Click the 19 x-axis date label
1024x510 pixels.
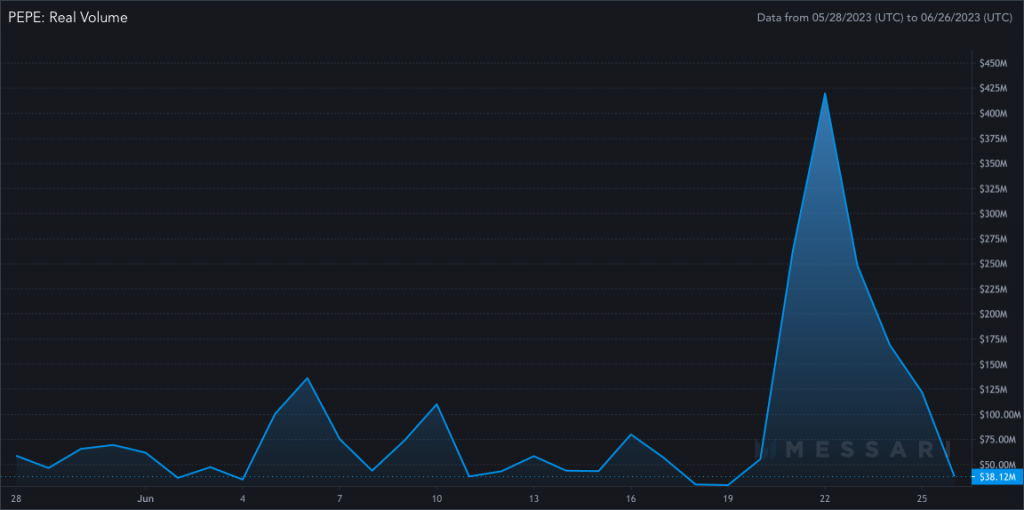pyautogui.click(x=727, y=499)
